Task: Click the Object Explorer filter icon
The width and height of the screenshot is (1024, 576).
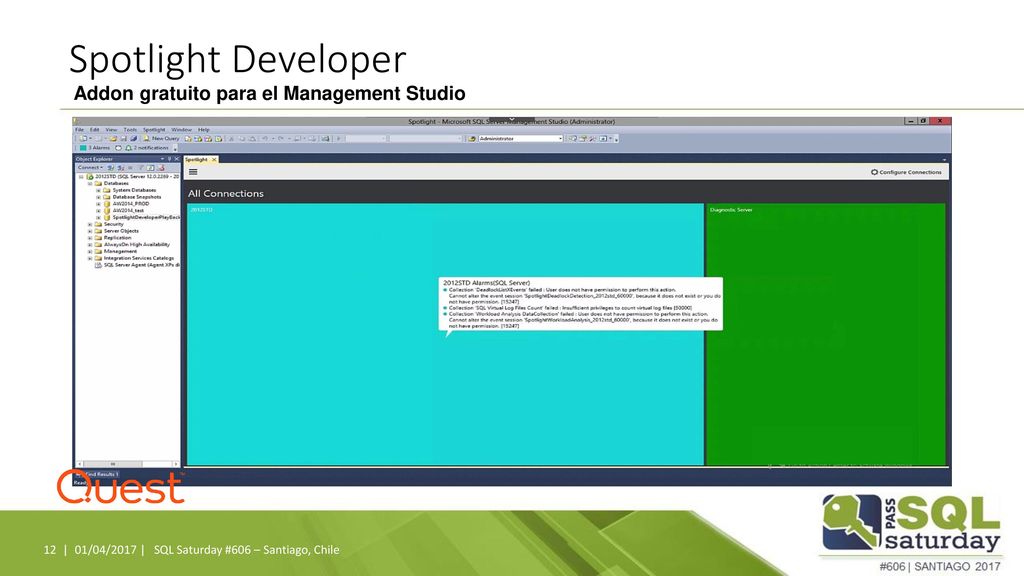Action: tap(141, 168)
